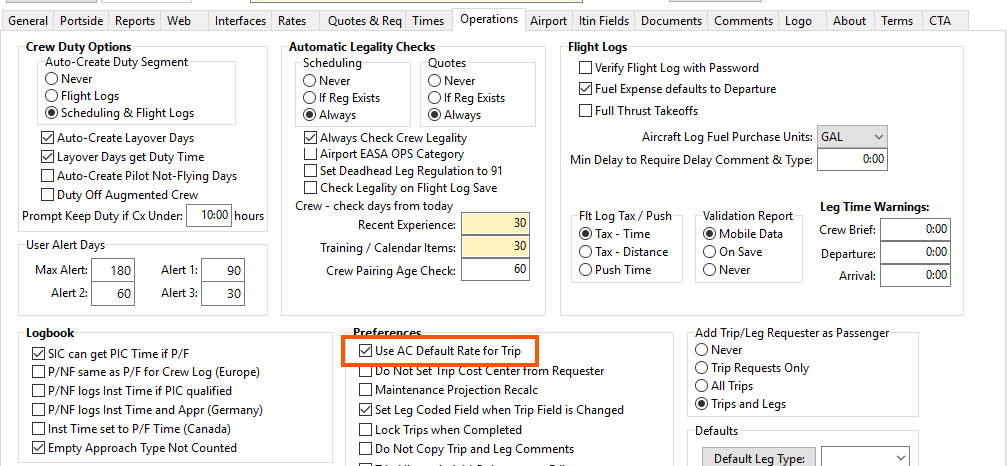Click Prompt Keep Duty hours field

209,215
